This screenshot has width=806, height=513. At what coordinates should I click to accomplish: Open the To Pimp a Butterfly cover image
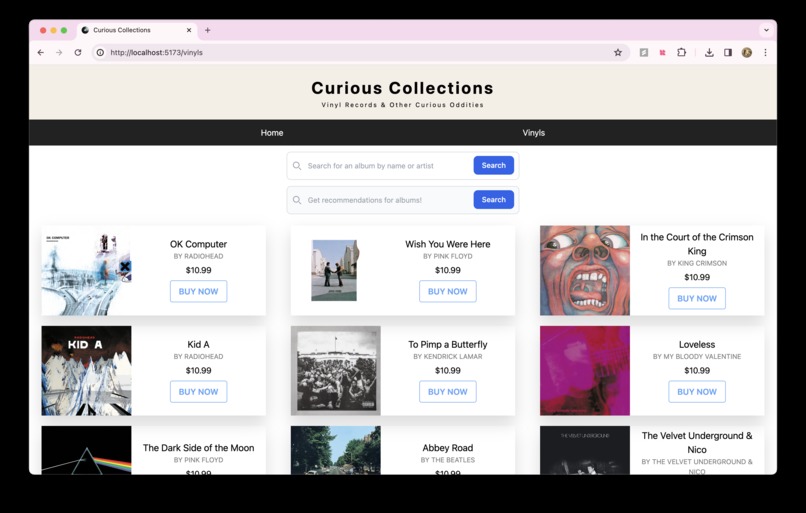click(x=336, y=371)
